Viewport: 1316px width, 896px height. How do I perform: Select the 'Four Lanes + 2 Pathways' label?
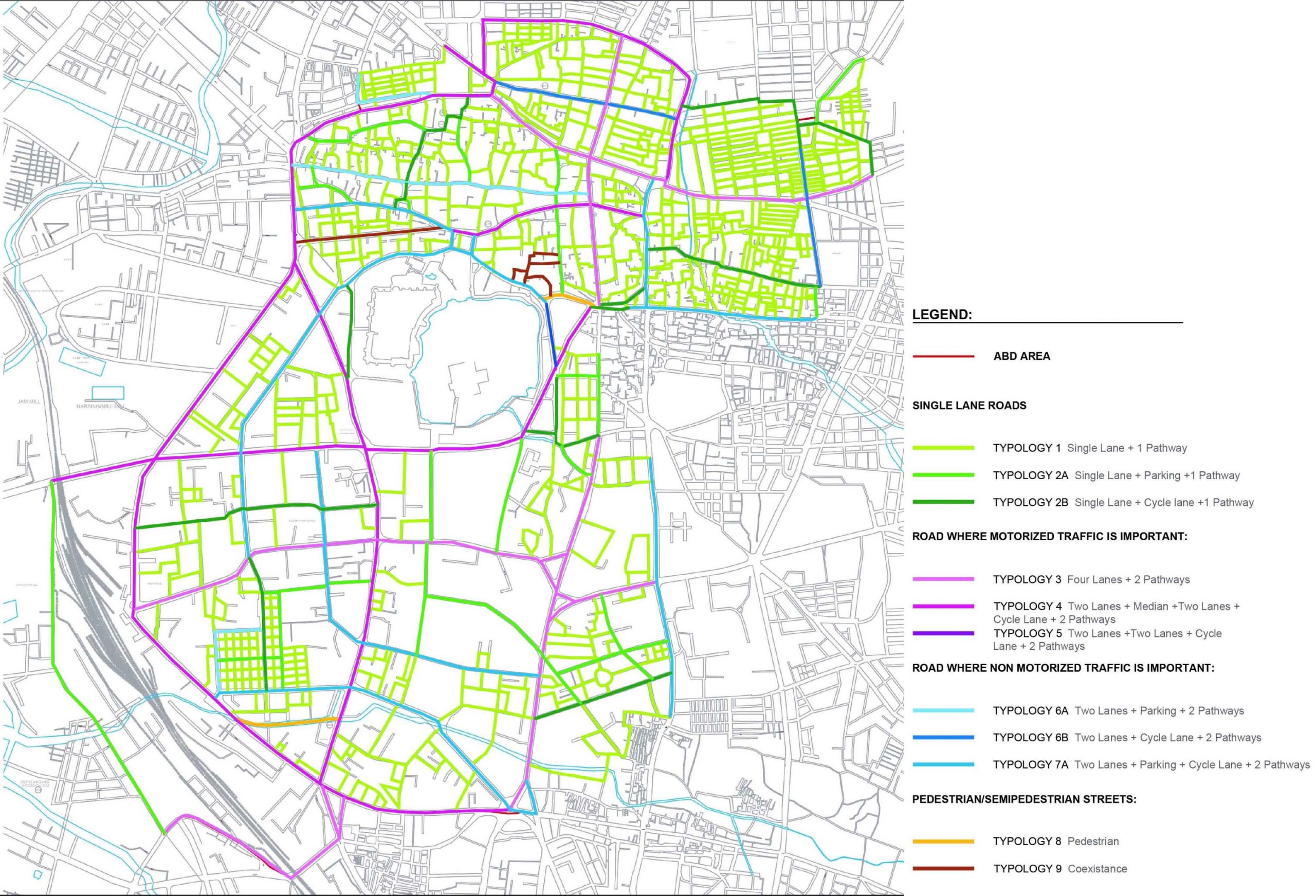[1128, 579]
